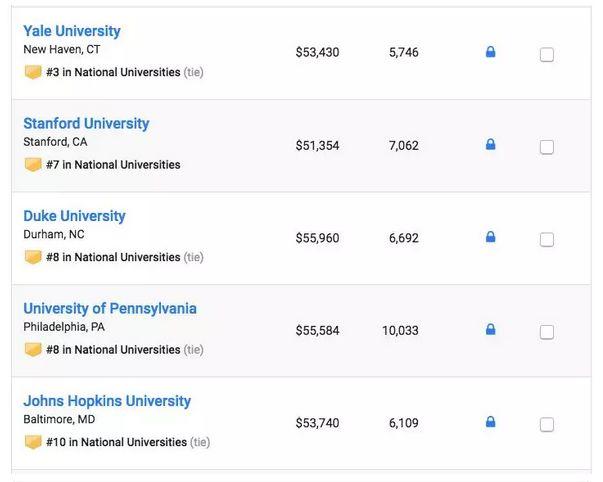
Task: Click the ranking badge icon under Duke University
Action: point(33,257)
